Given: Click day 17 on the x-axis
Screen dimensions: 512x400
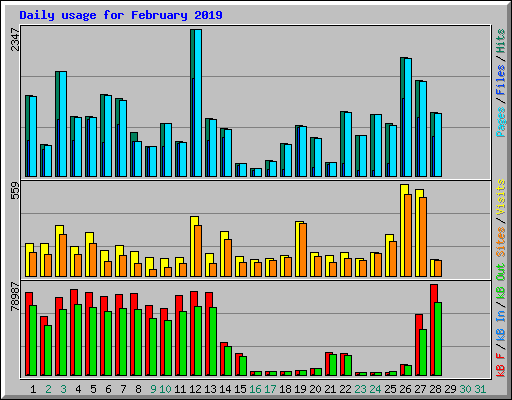Looking at the screenshot, I should click(x=270, y=389).
